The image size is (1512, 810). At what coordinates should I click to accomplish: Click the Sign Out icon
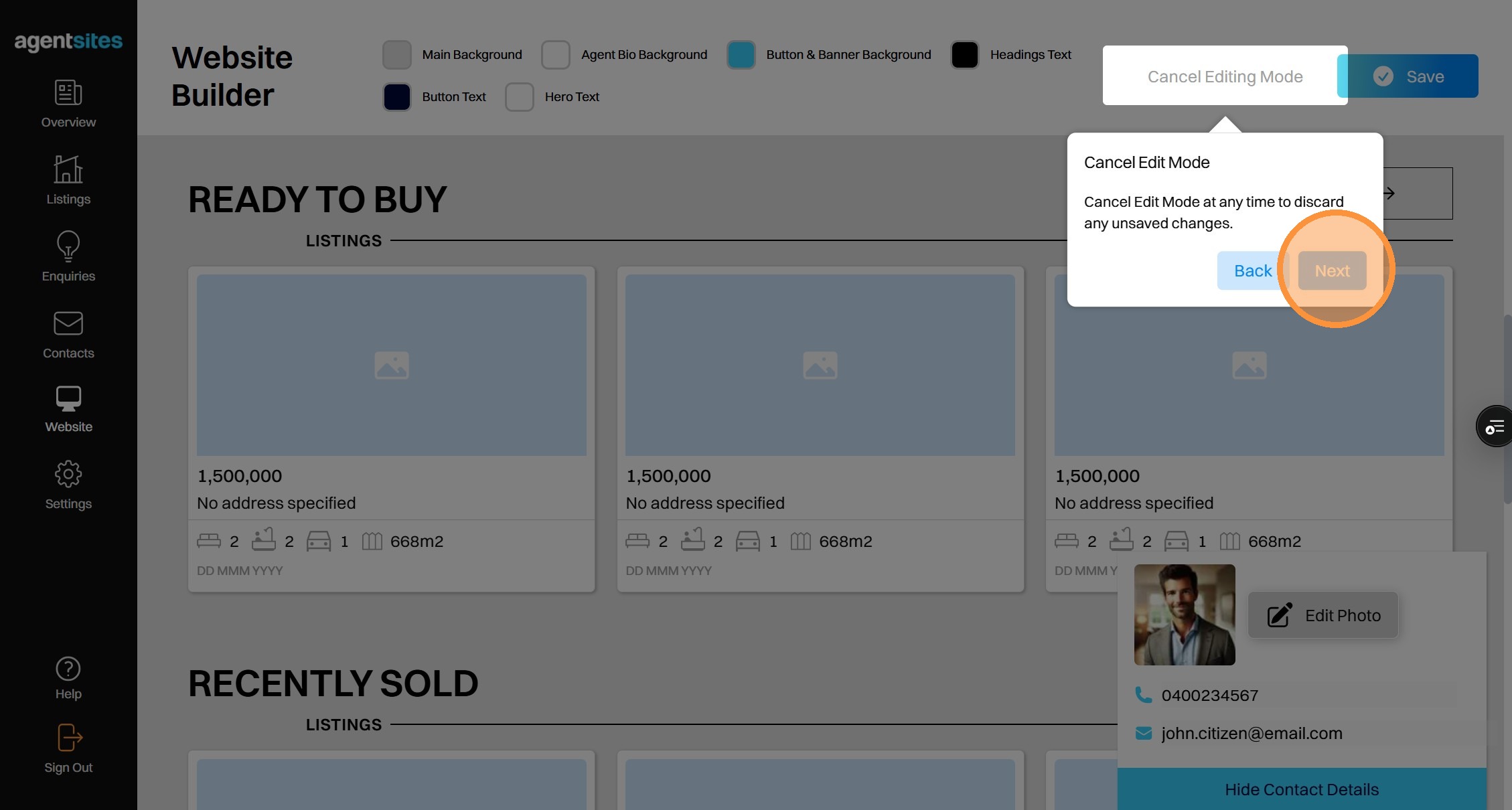pyautogui.click(x=68, y=738)
